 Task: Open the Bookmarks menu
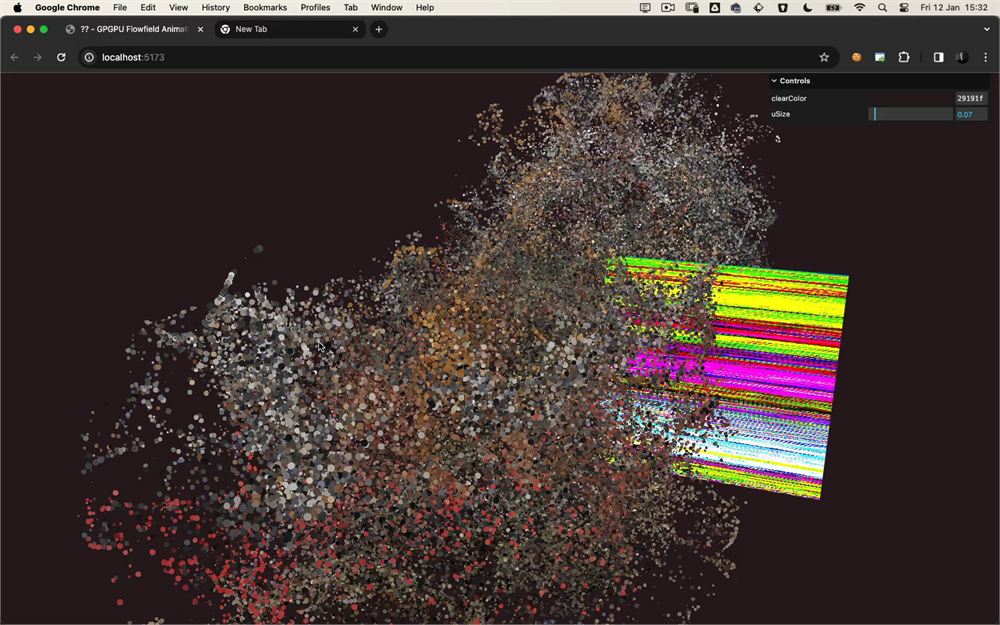pos(265,8)
